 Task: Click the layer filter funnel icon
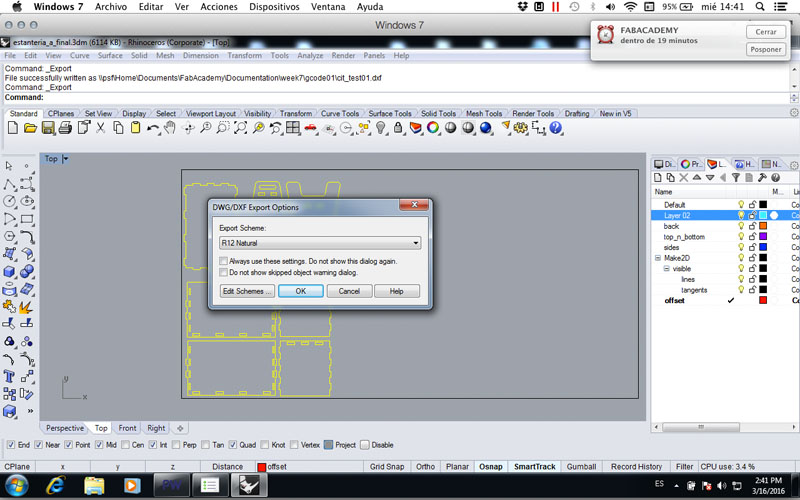[x=735, y=178]
